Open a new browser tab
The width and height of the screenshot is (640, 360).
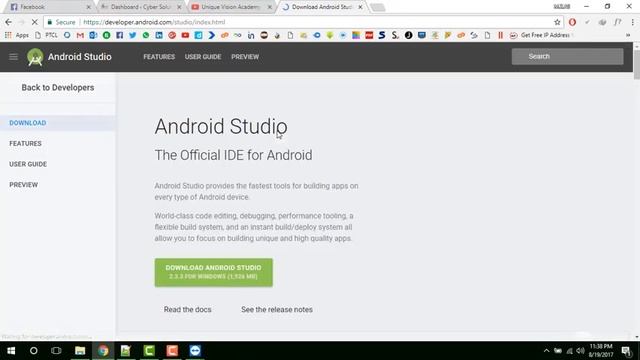click(378, 7)
